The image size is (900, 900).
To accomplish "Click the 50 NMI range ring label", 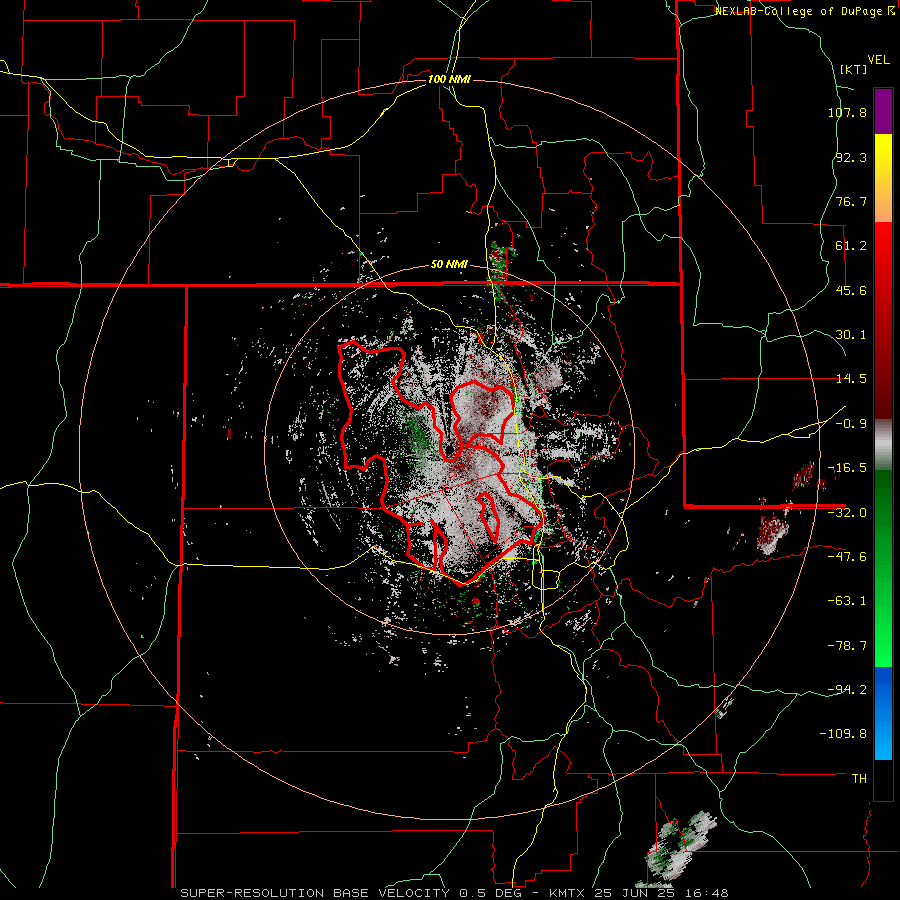I will click(x=449, y=265).
